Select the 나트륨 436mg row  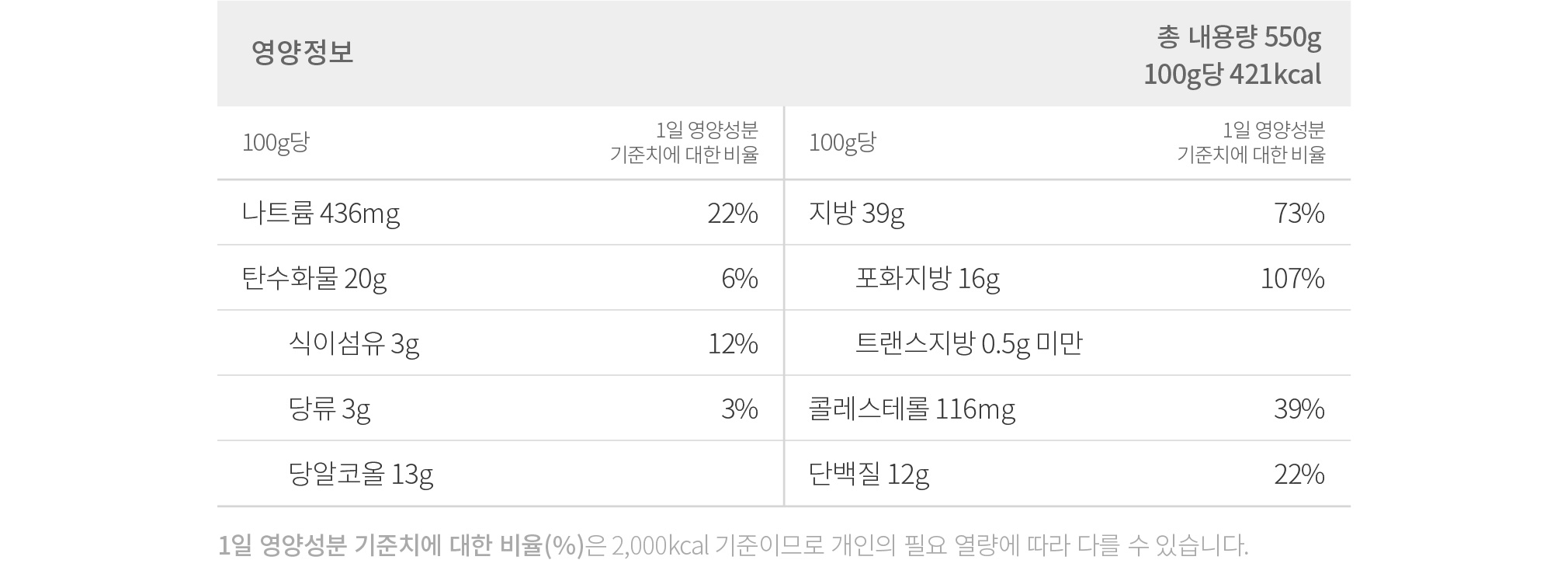point(500,213)
